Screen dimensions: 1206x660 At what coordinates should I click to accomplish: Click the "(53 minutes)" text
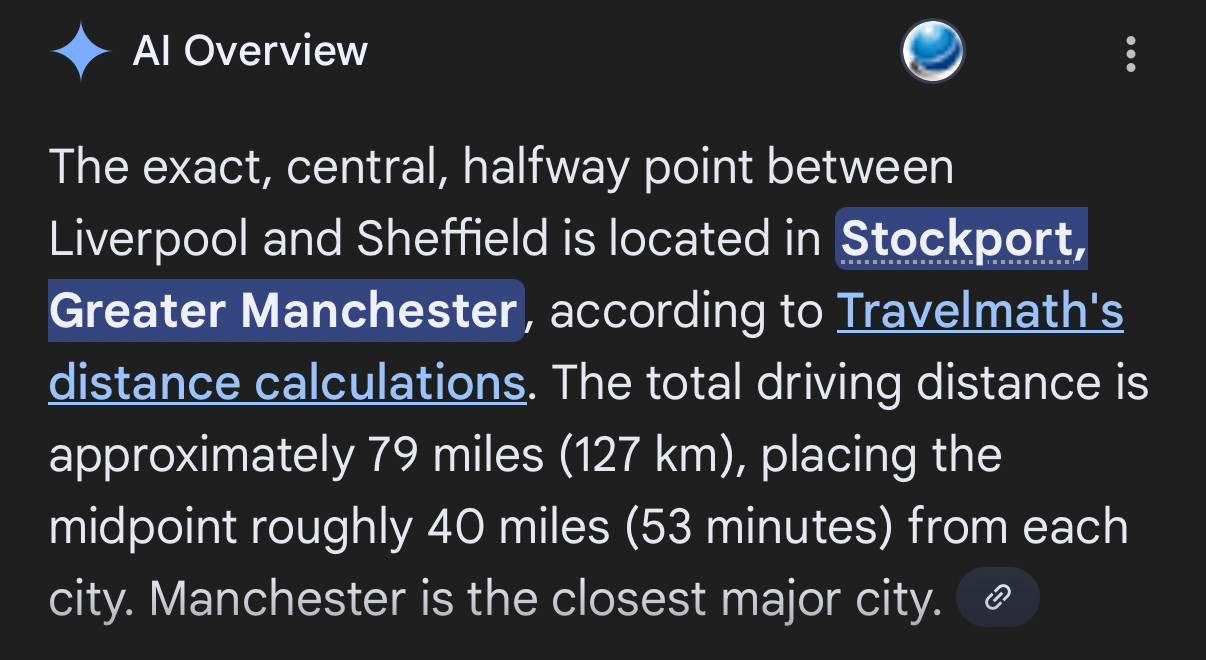pyautogui.click(x=761, y=528)
